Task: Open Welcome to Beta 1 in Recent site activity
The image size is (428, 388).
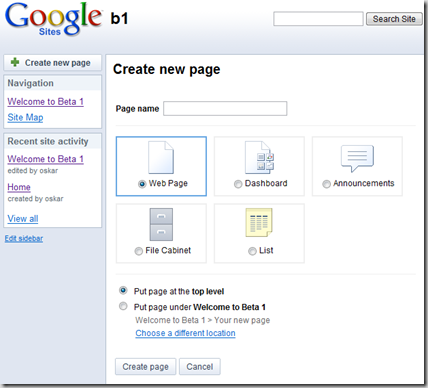Action: pos(45,159)
